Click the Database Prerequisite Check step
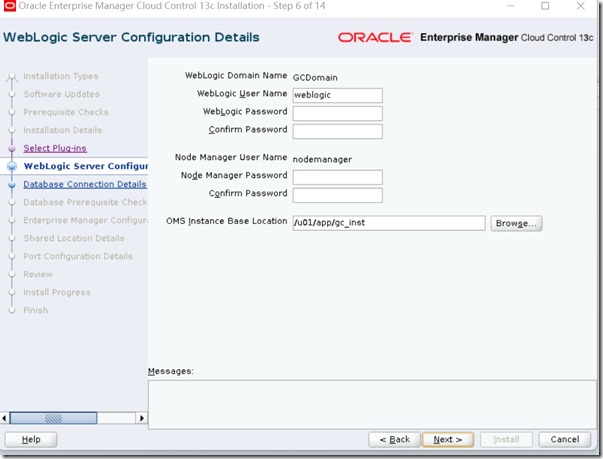Screen dimensions: 603x459 85,202
